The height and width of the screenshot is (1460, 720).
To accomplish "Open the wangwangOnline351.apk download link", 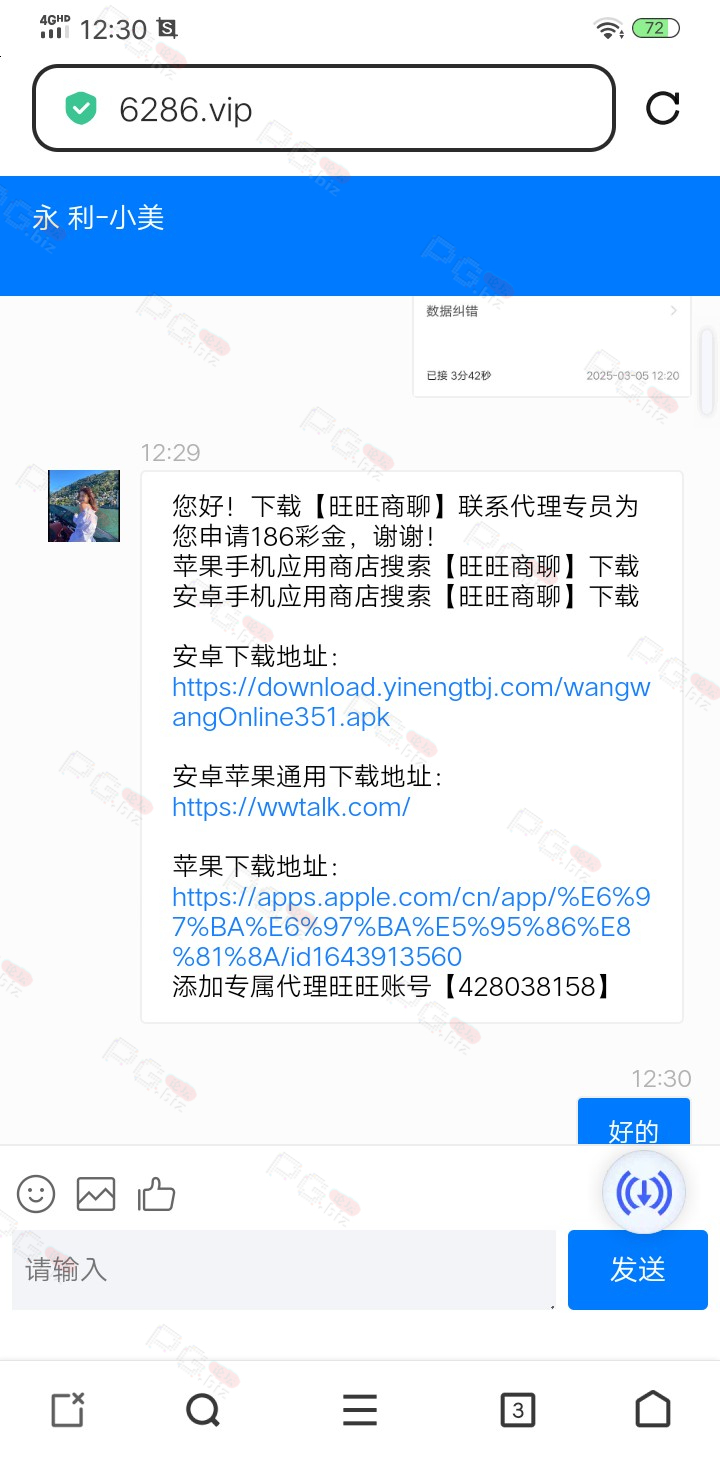I will pyautogui.click(x=411, y=702).
